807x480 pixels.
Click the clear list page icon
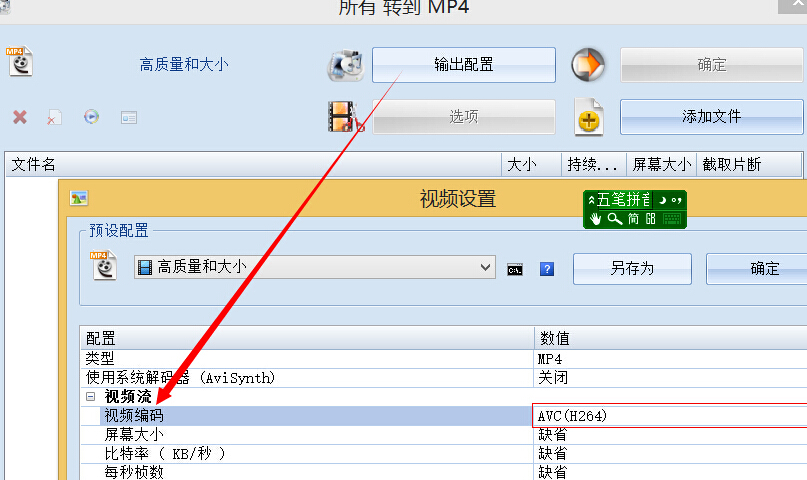(55, 117)
